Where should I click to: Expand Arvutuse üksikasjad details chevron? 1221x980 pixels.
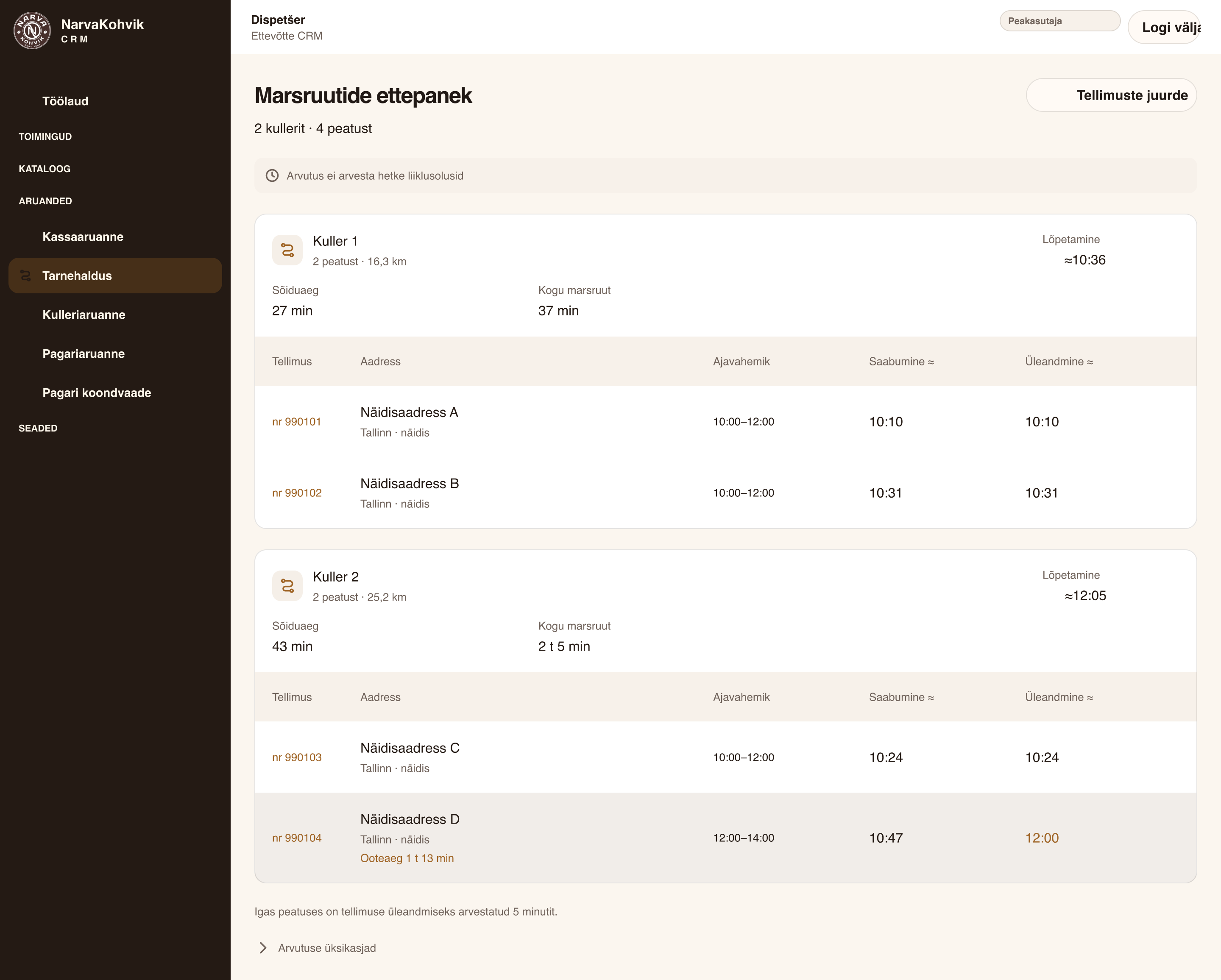tap(263, 948)
